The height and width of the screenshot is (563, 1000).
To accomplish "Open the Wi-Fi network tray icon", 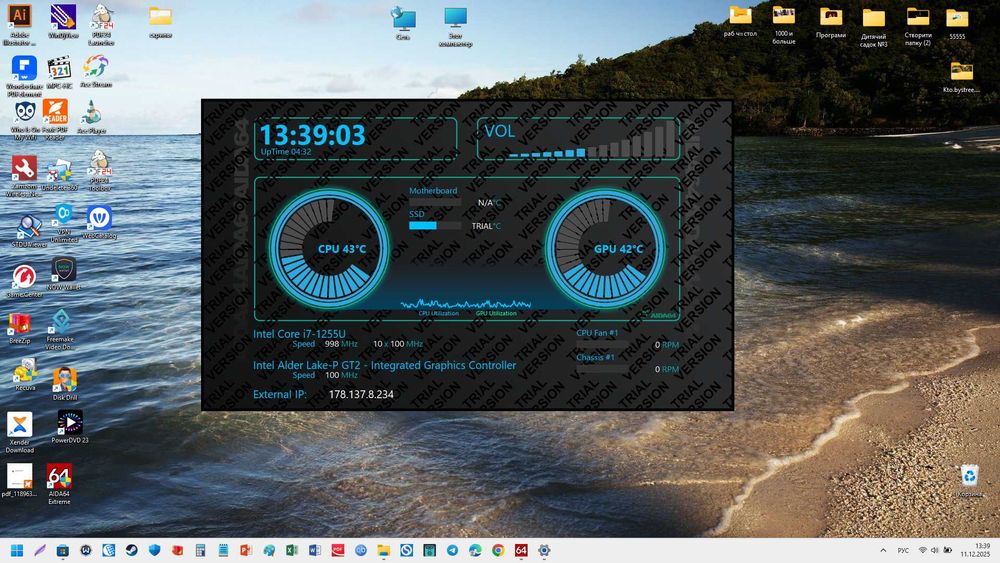I will point(923,550).
